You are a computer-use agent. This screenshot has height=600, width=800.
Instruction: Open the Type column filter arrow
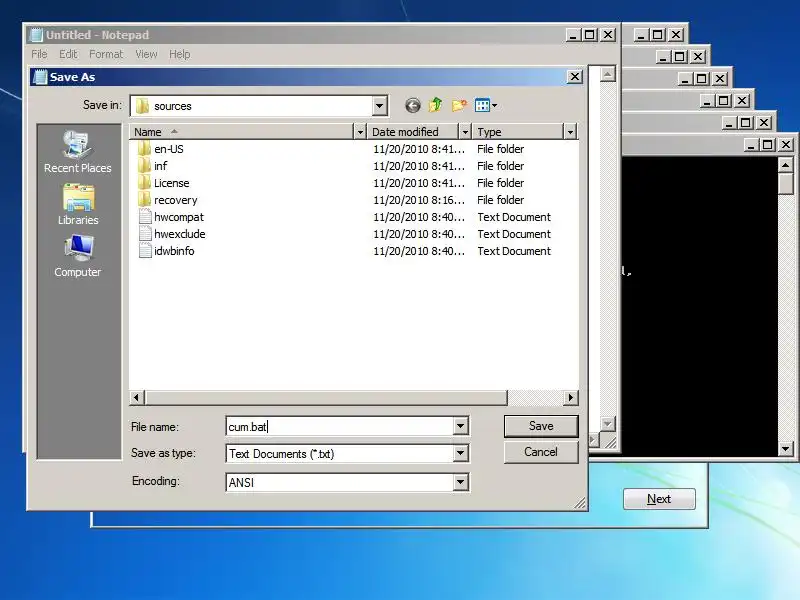(570, 132)
